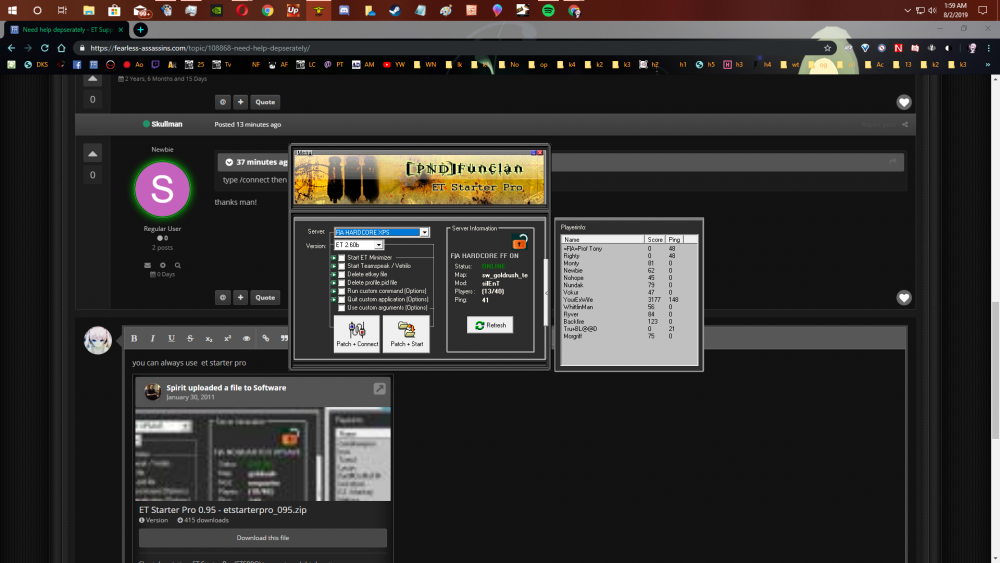Insert a quote using the editor quote icon
1000x563 pixels.
(x=284, y=339)
